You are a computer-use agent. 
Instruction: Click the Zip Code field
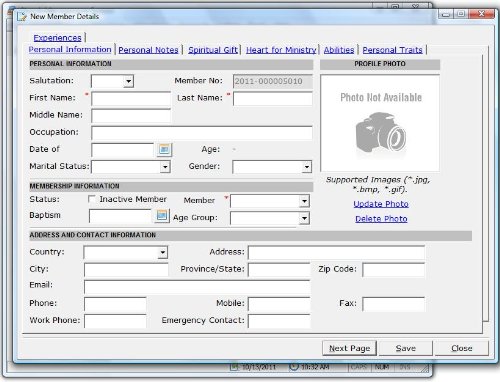pyautogui.click(x=394, y=269)
